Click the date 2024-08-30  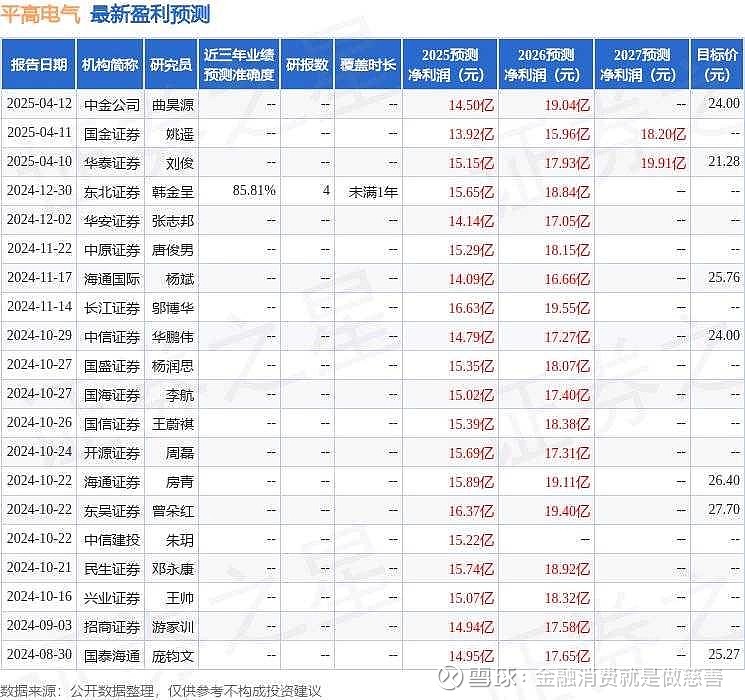[x=39, y=654]
